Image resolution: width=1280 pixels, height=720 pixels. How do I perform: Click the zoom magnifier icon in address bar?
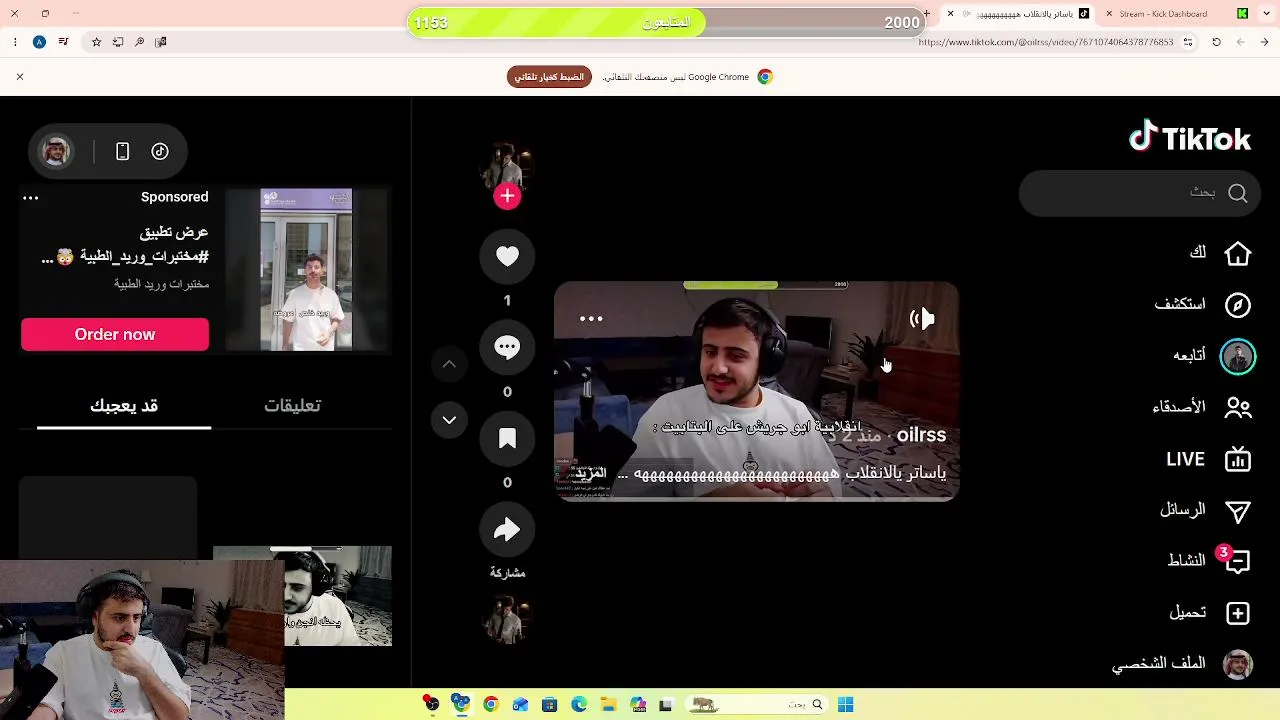pyautogui.click(x=139, y=42)
